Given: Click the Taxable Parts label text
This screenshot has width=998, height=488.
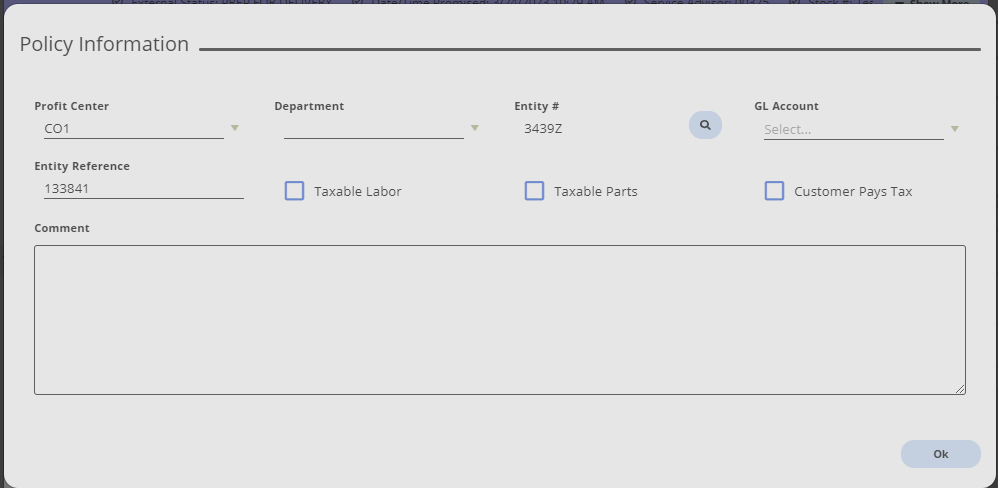Looking at the screenshot, I should (x=595, y=191).
